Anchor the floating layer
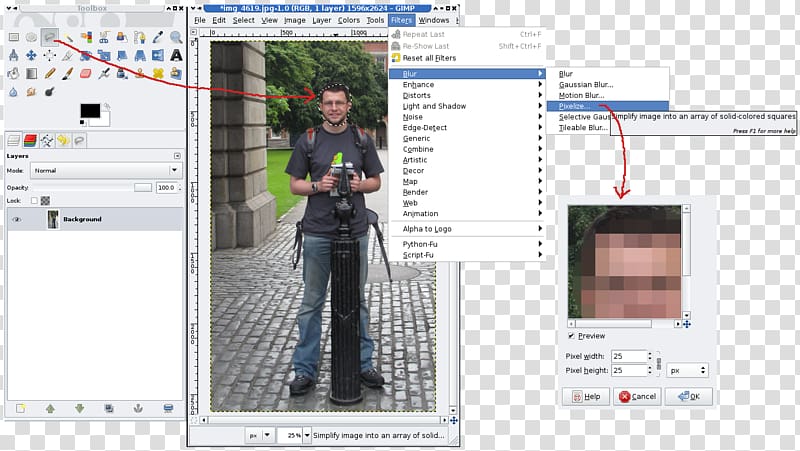Image resolution: width=800 pixels, height=451 pixels. point(138,408)
